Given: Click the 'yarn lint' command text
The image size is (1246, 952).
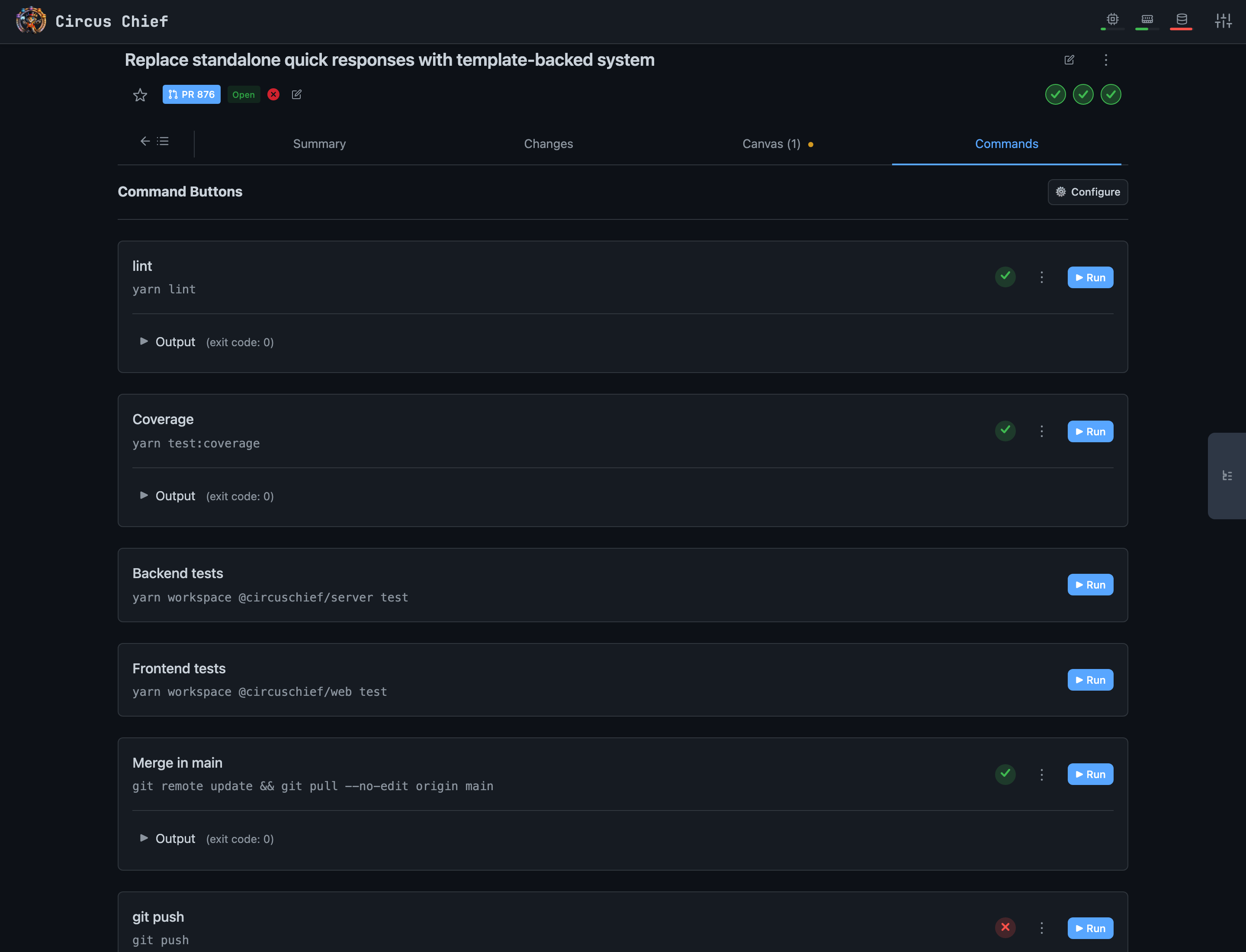Looking at the screenshot, I should (164, 289).
